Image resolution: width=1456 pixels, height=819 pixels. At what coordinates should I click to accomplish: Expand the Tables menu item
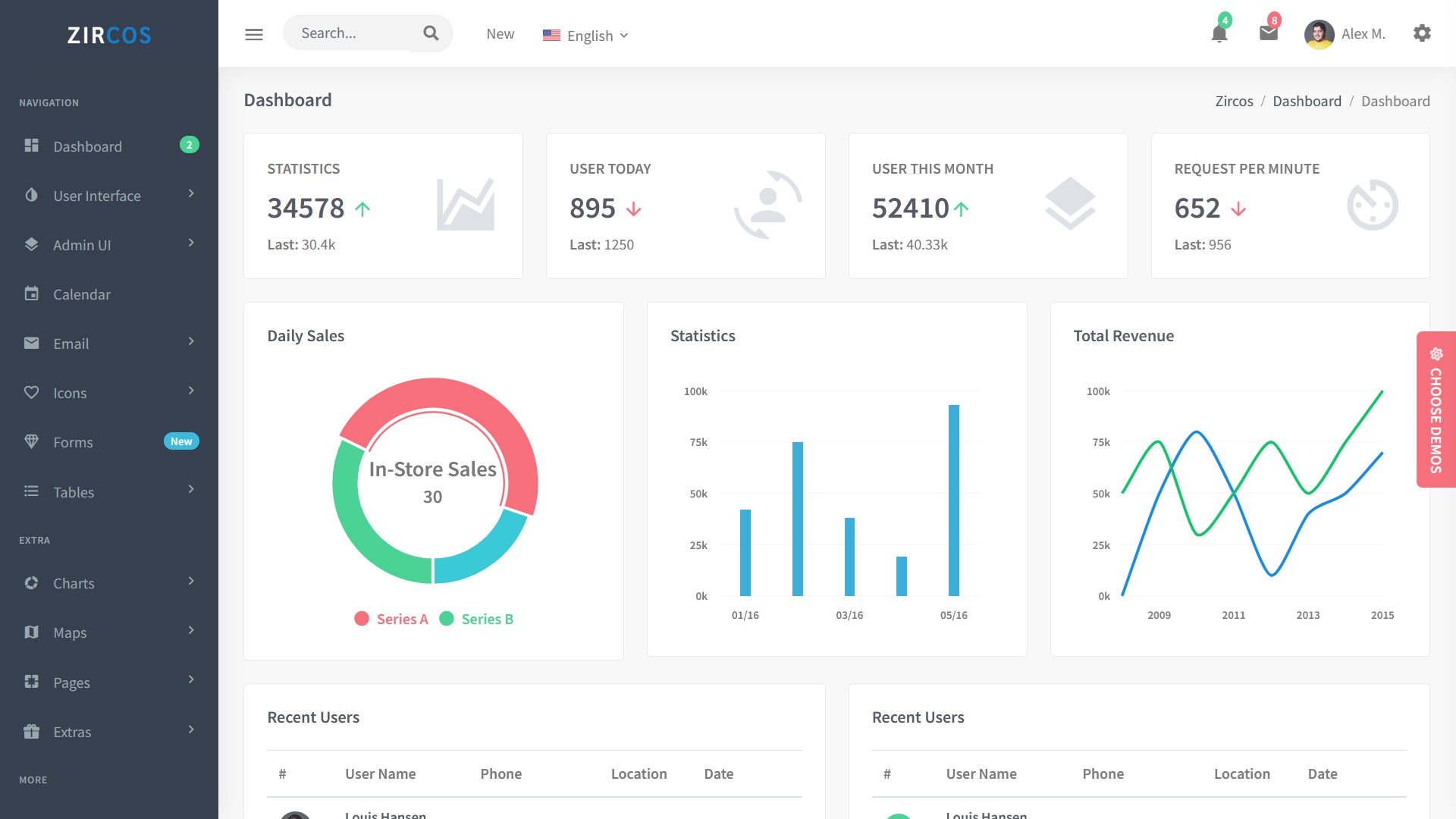click(x=74, y=492)
